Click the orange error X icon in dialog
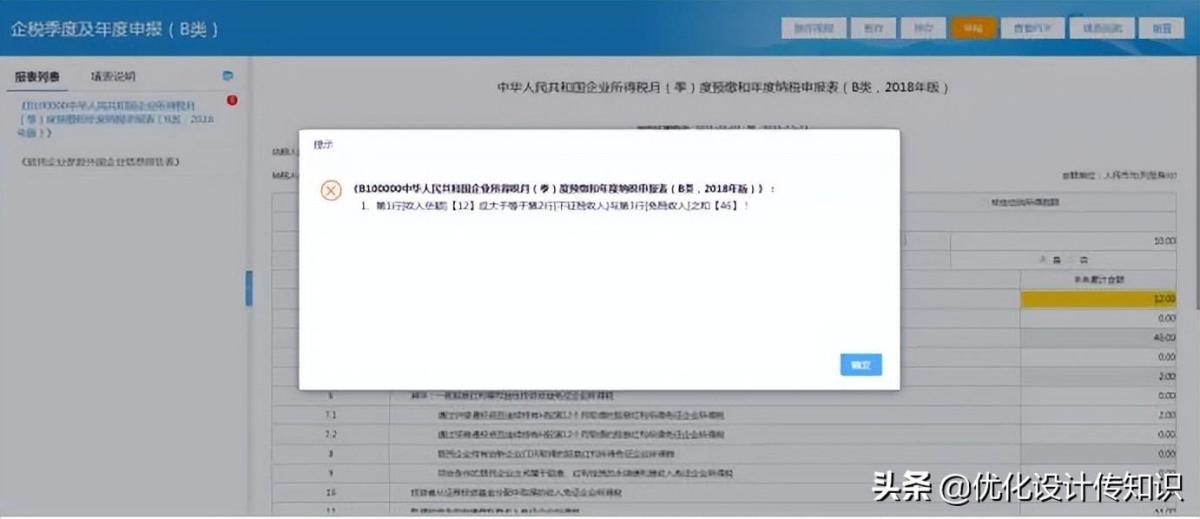 (x=331, y=190)
